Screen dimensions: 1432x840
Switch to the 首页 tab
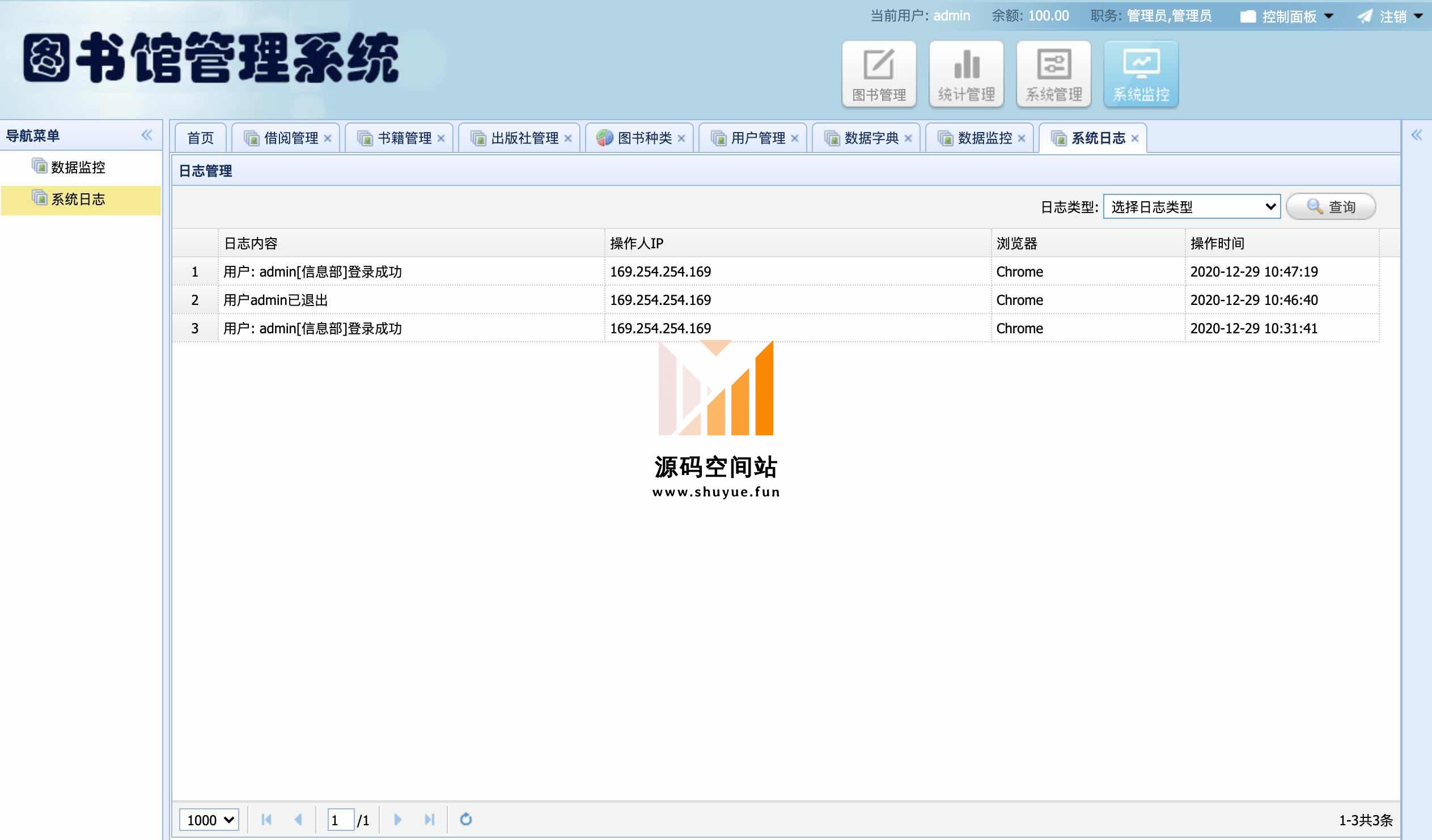pos(201,138)
